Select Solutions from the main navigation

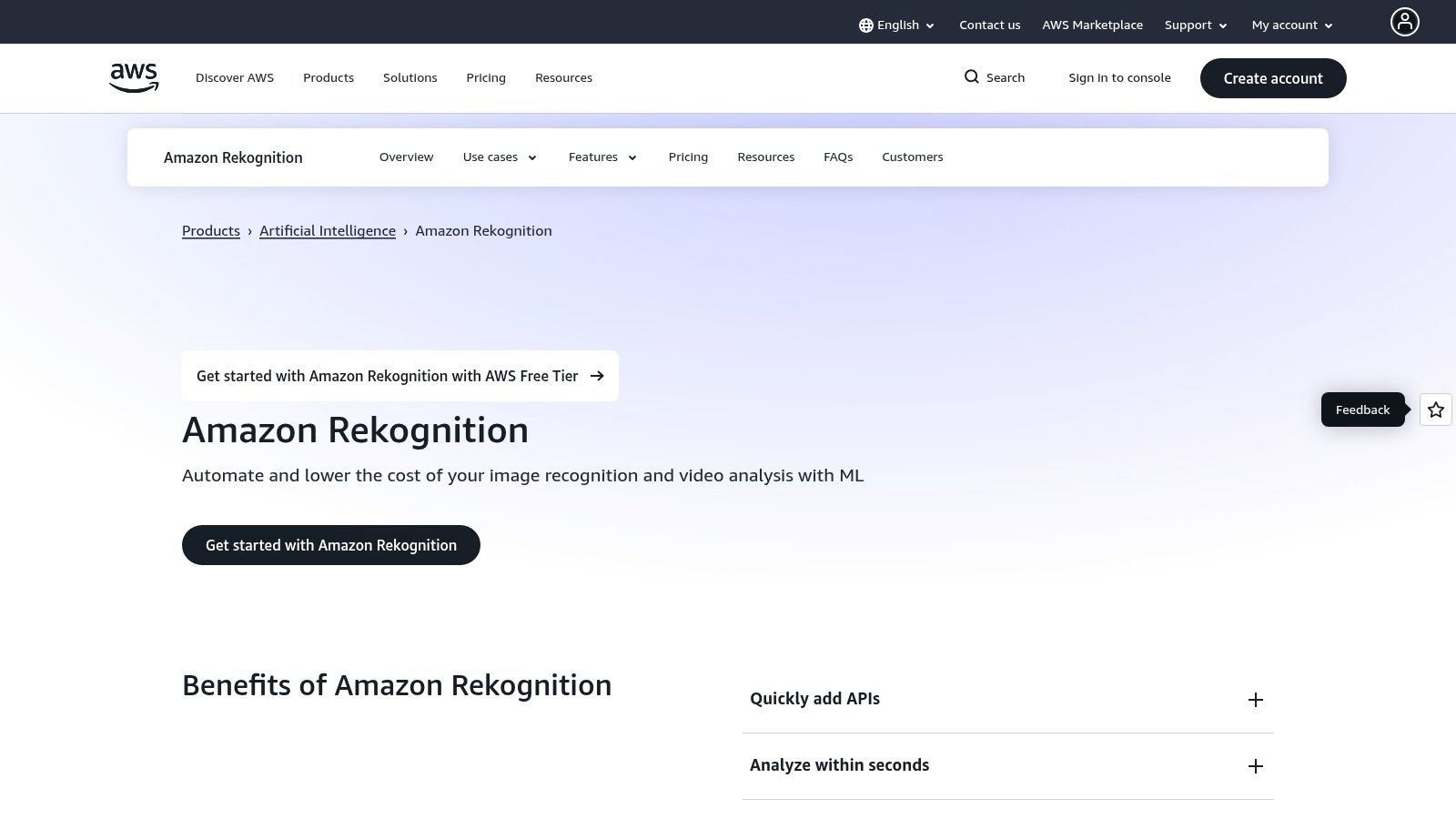[409, 77]
